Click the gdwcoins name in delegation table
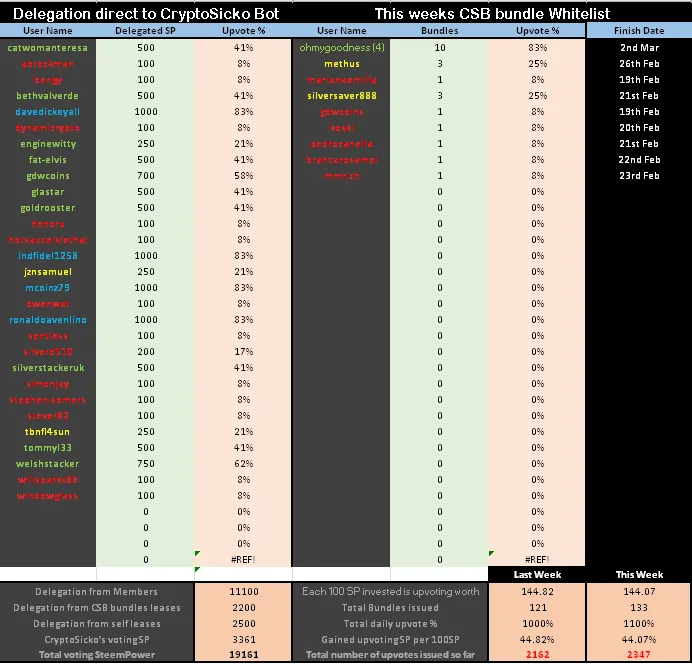This screenshot has width=692, height=664. click(x=48, y=176)
